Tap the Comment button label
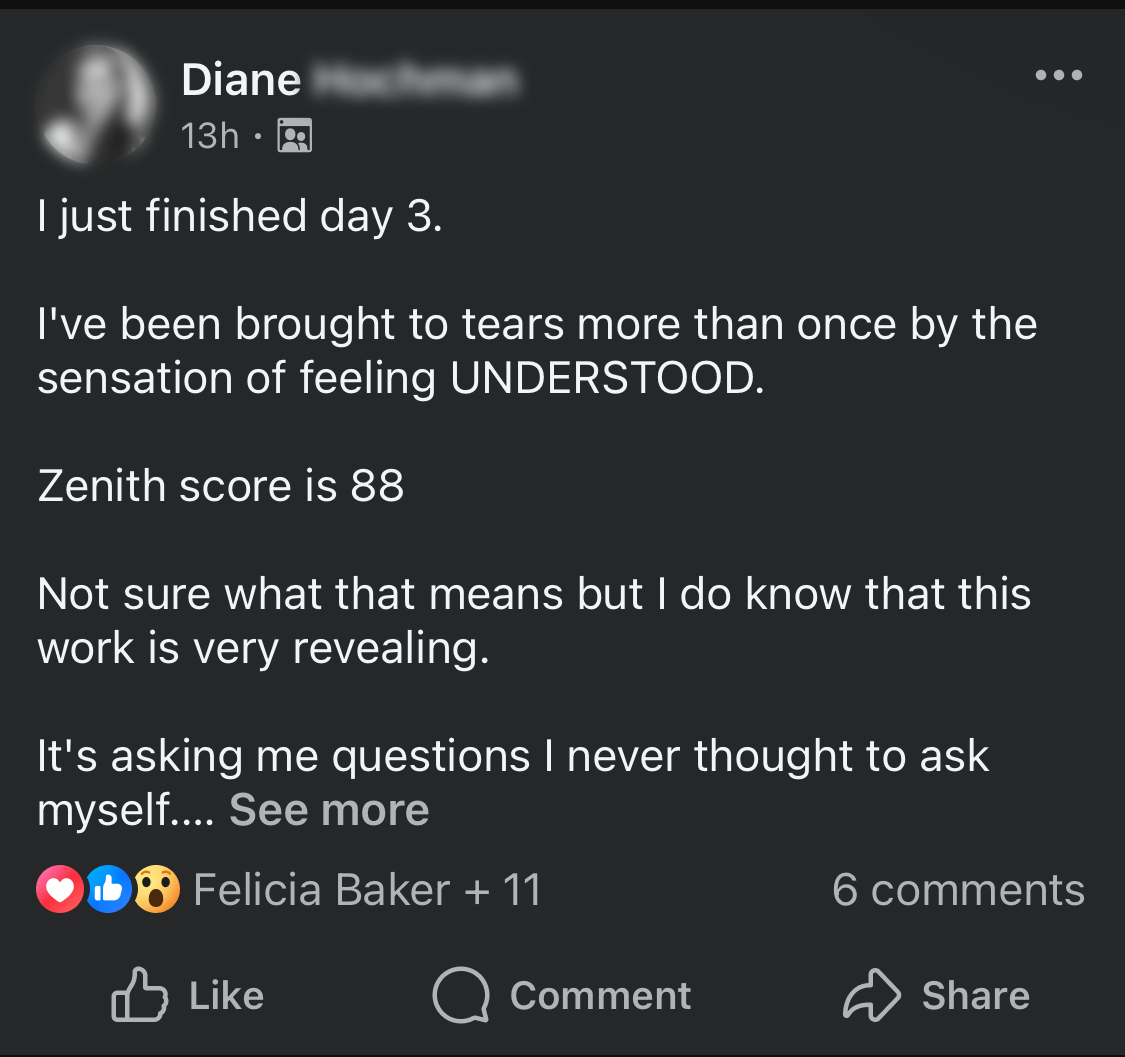1125x1057 pixels. click(600, 995)
